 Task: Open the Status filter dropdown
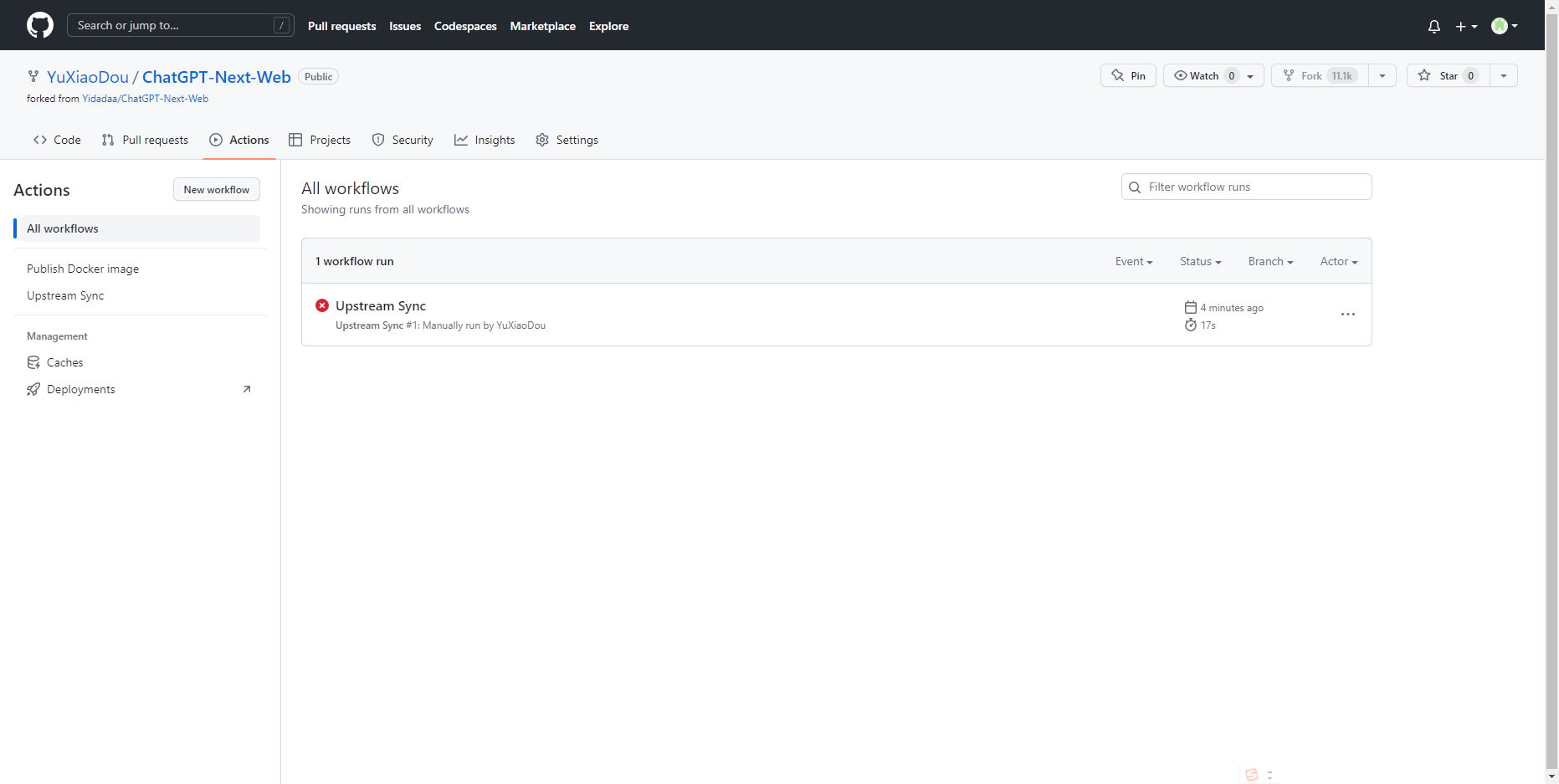point(1199,261)
